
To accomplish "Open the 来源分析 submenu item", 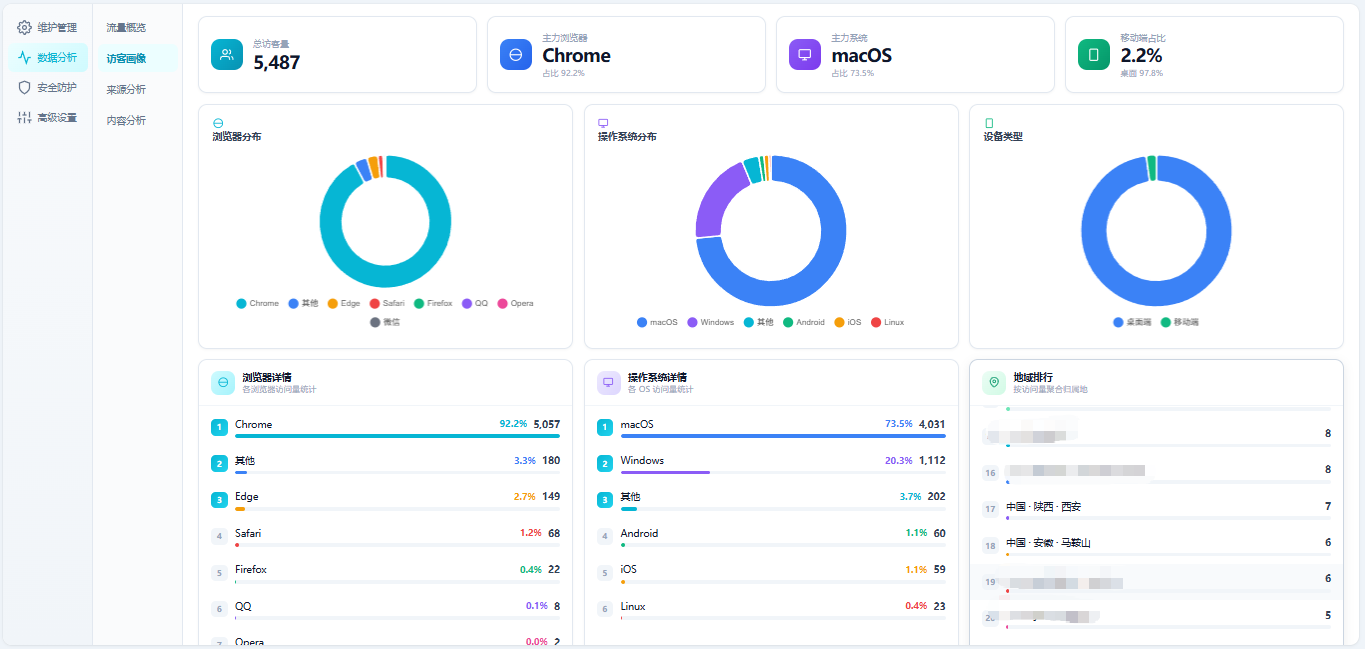I will [x=126, y=89].
